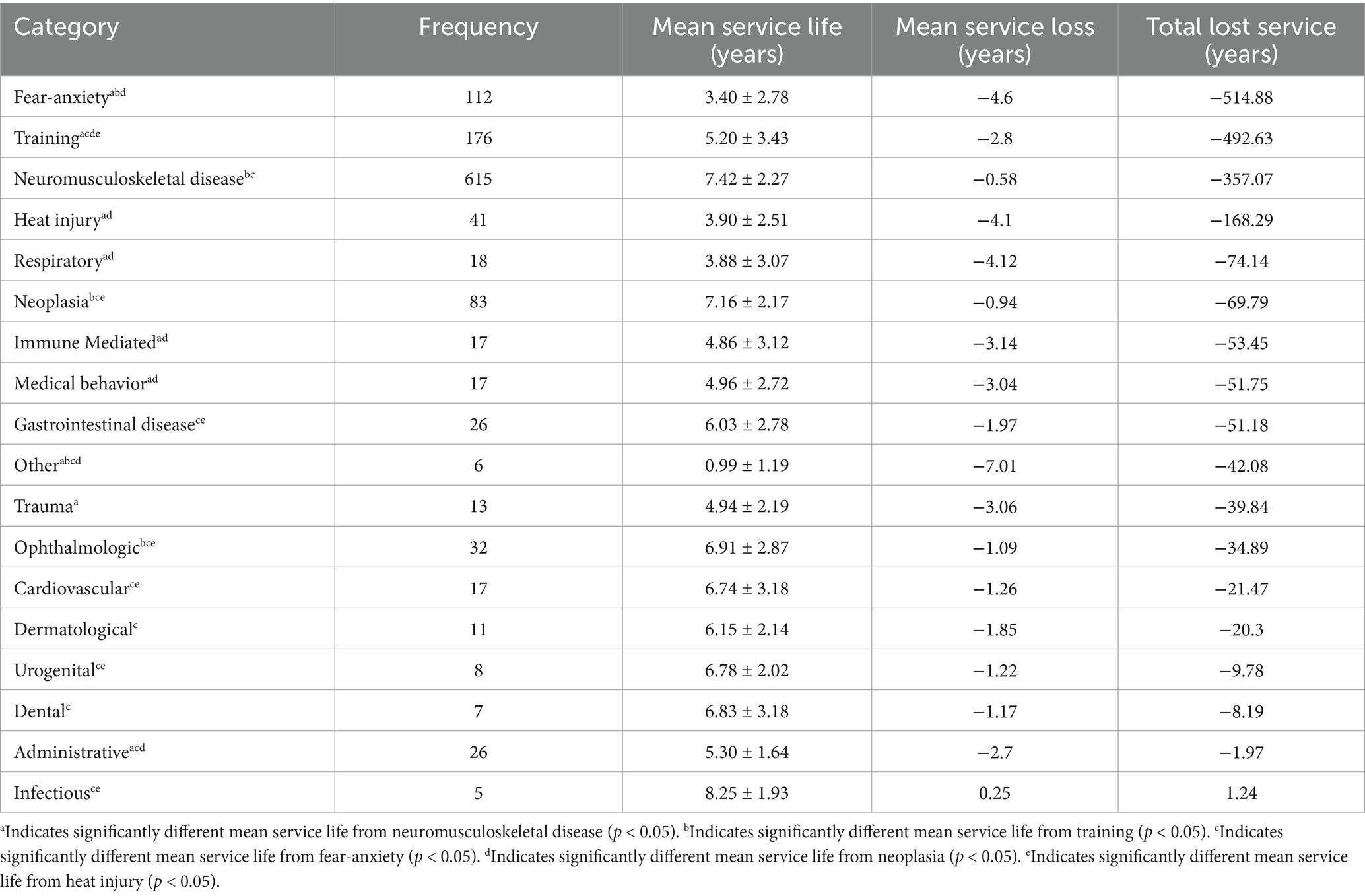Click the Category column header

(x=66, y=28)
